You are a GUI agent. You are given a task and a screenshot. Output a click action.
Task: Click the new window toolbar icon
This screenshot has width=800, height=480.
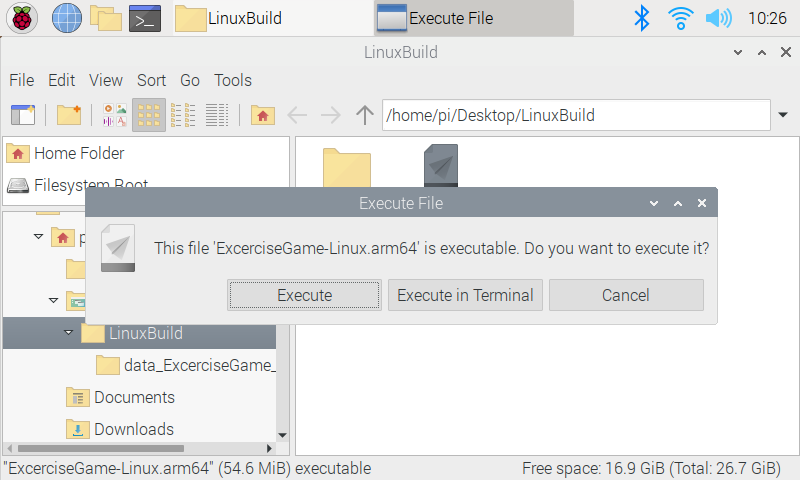tap(23, 115)
